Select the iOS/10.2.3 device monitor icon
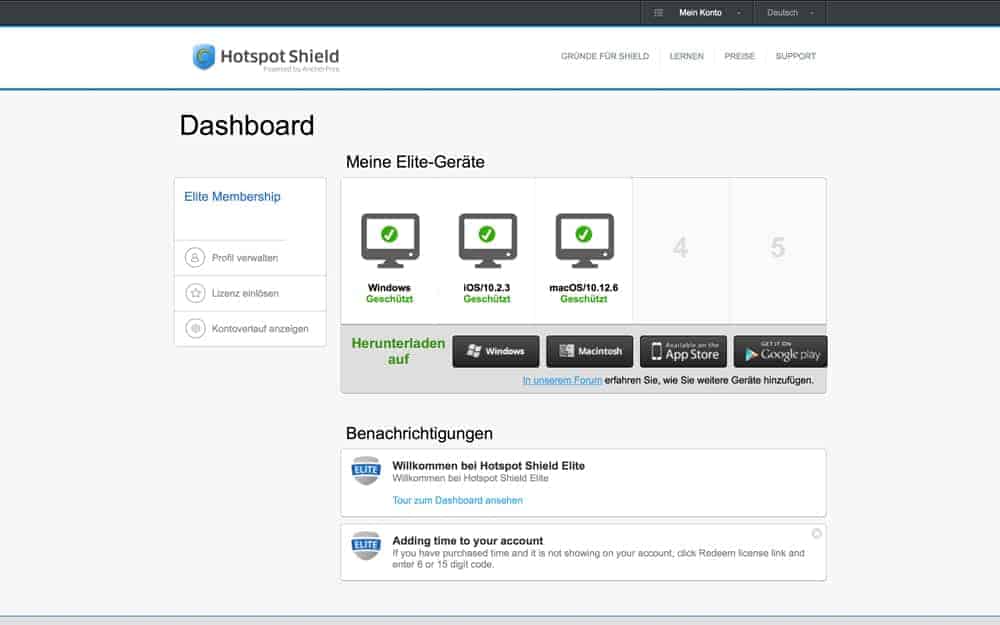 487,240
